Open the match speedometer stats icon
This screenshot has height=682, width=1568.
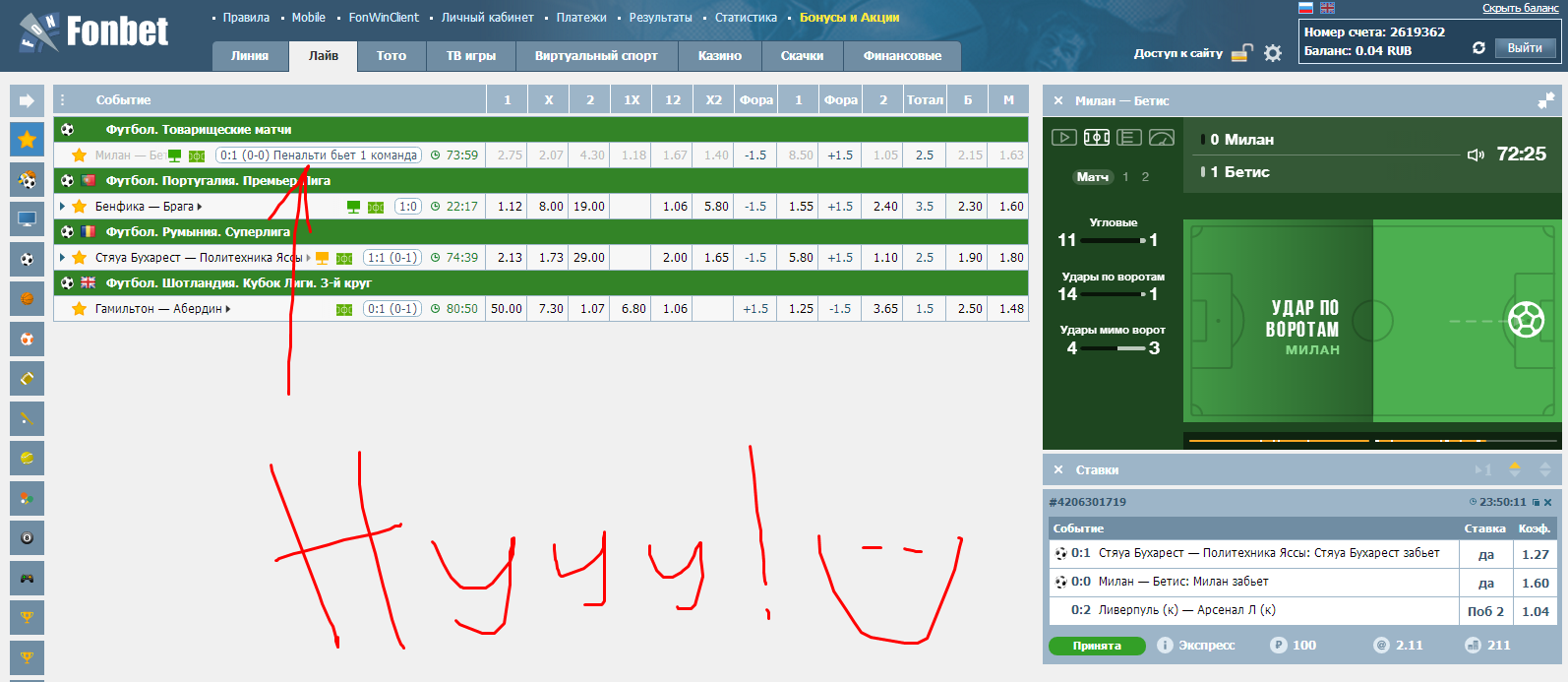tap(1162, 138)
